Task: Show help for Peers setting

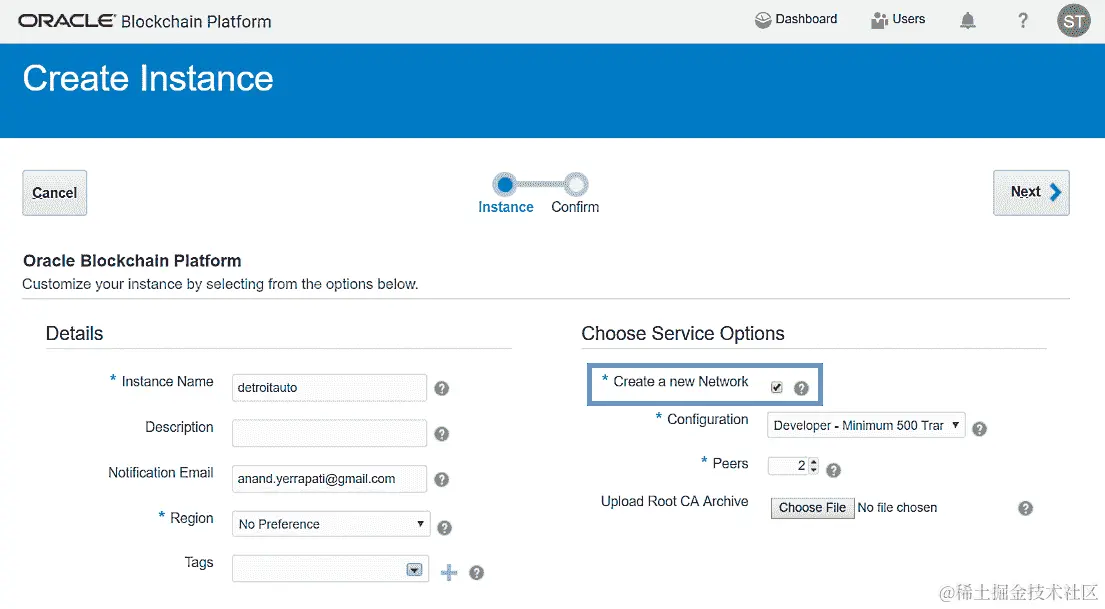Action: [833, 470]
